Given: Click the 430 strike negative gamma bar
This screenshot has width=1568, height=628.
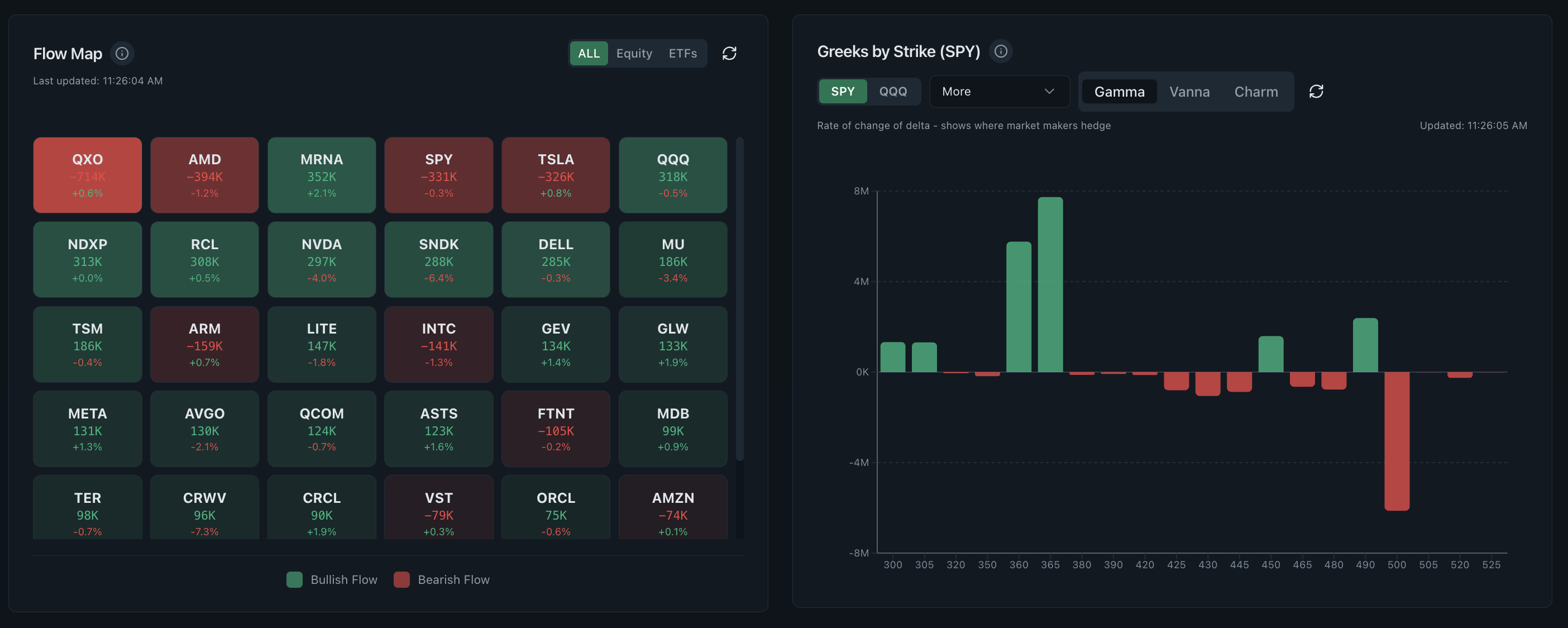Looking at the screenshot, I should [x=1208, y=384].
